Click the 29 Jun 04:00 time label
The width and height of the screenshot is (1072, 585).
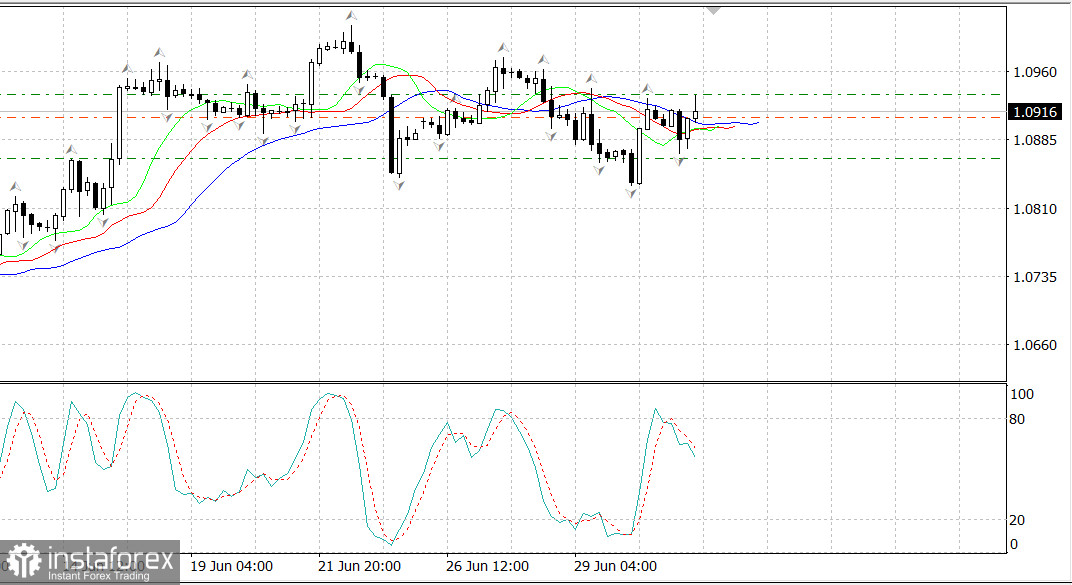615,566
